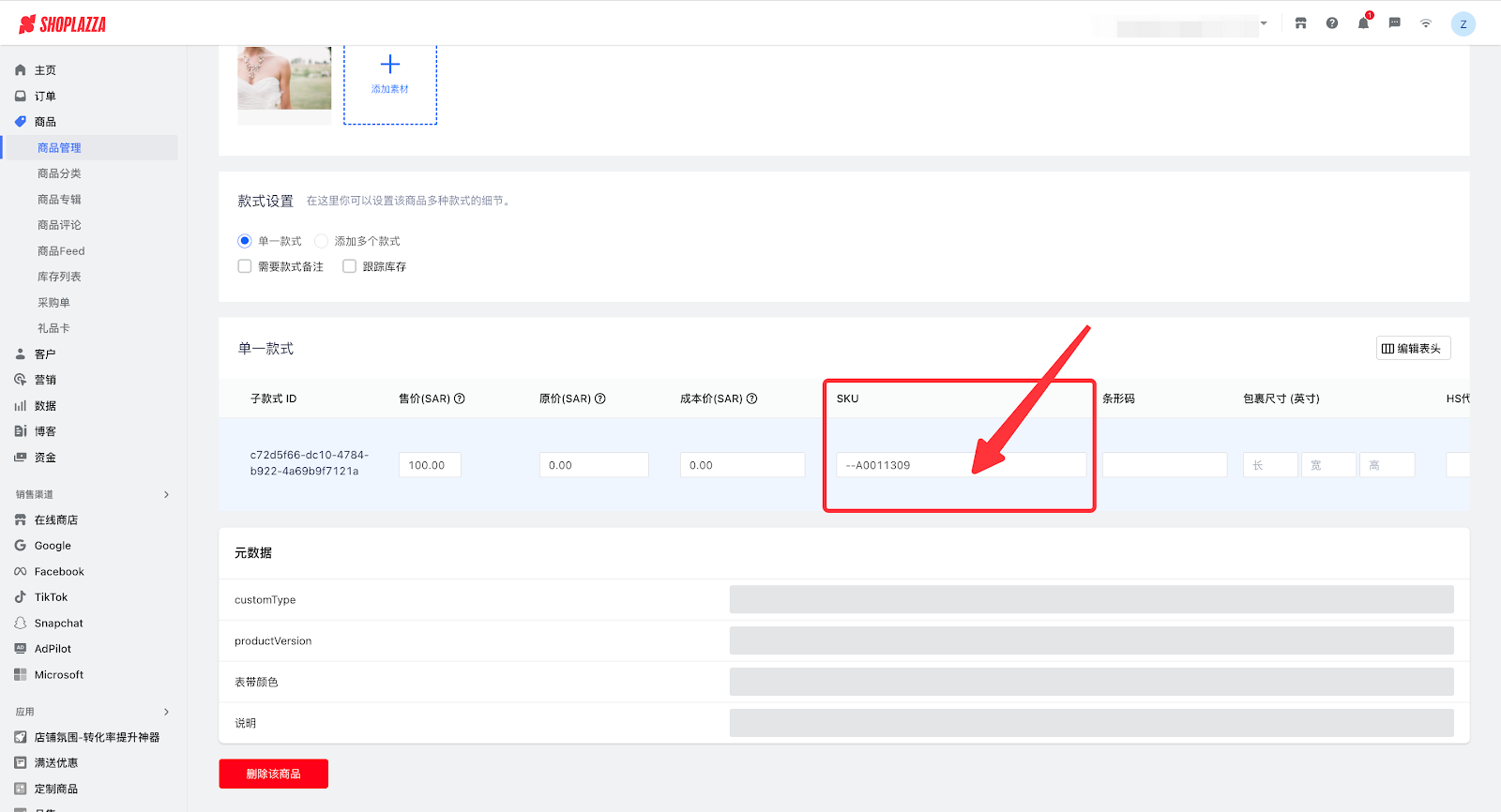Screen dimensions: 1501x812
Task: Select the 添加多个款式 radio option
Action: (322, 241)
